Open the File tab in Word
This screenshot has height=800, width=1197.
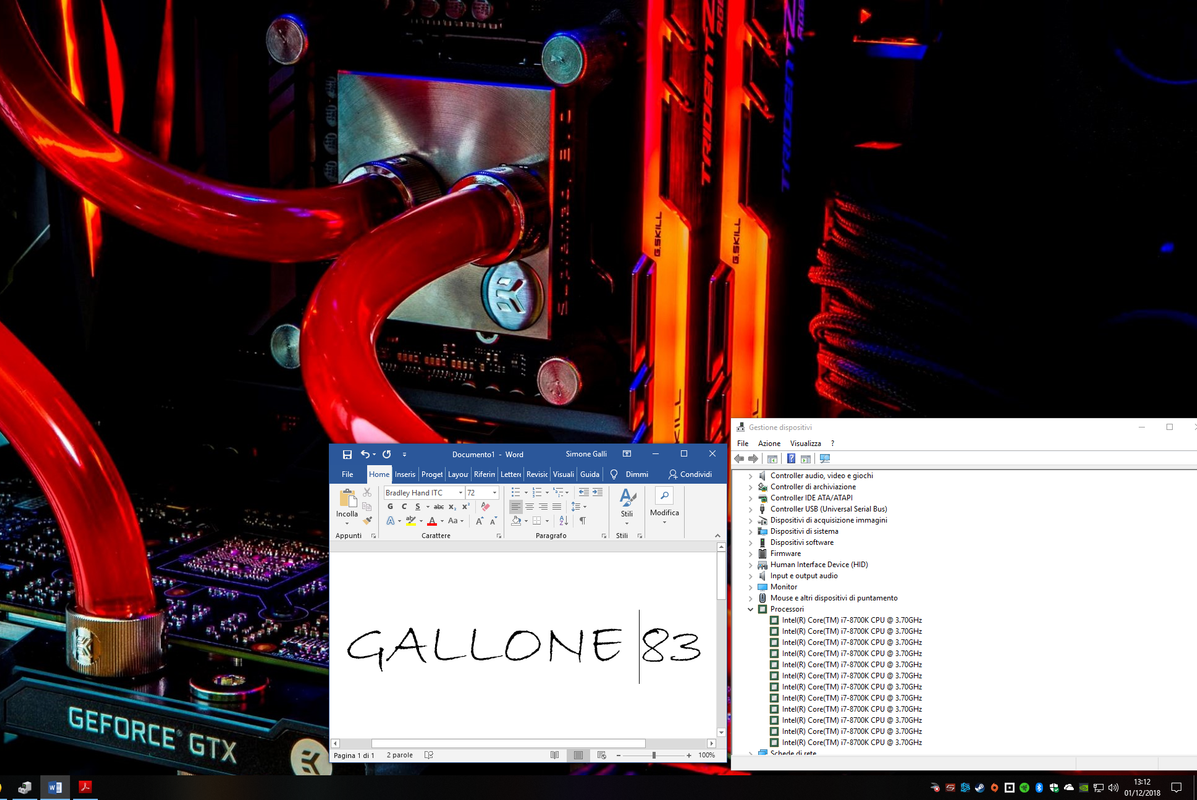[347, 474]
